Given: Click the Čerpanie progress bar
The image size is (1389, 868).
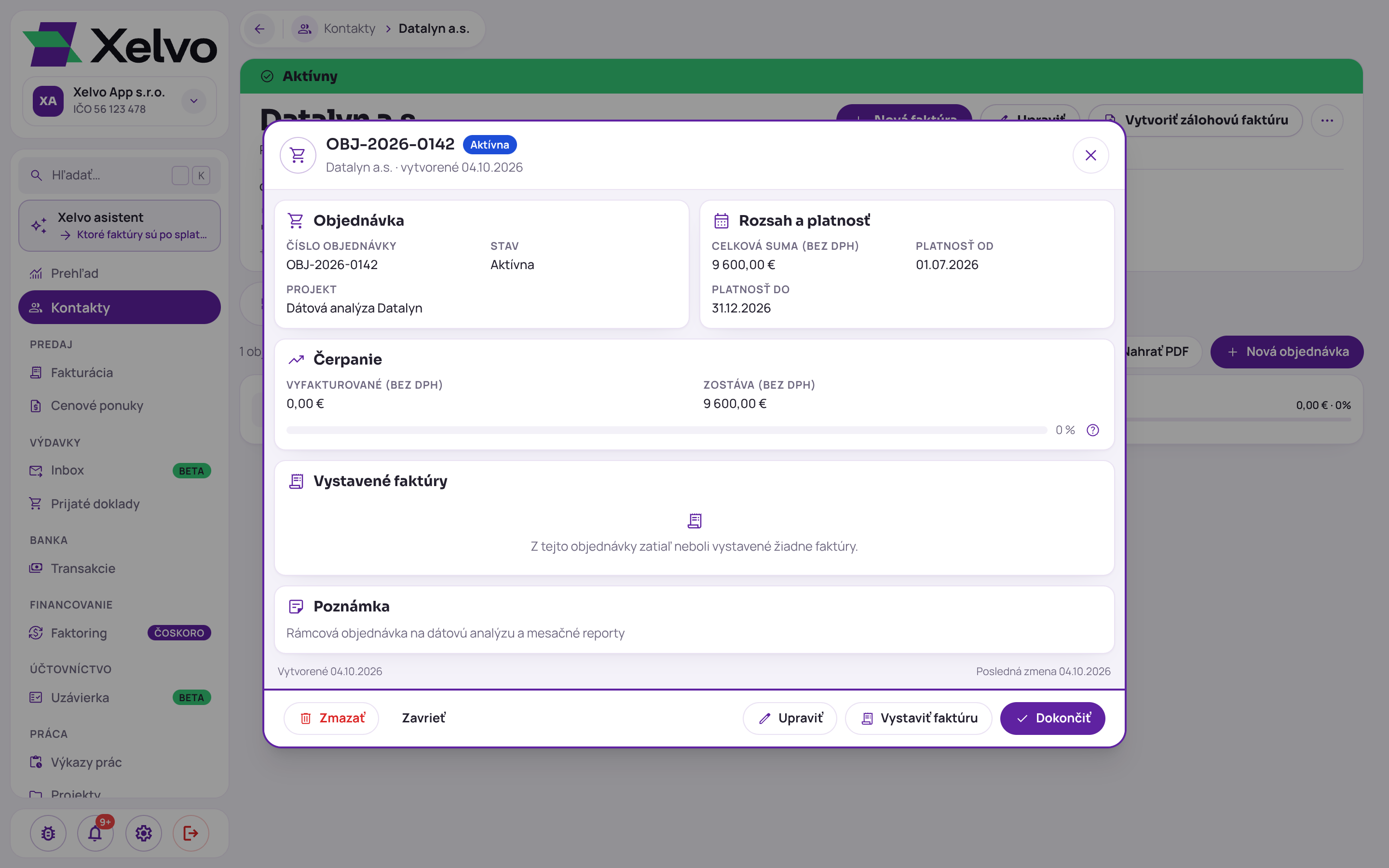Looking at the screenshot, I should pos(667,430).
